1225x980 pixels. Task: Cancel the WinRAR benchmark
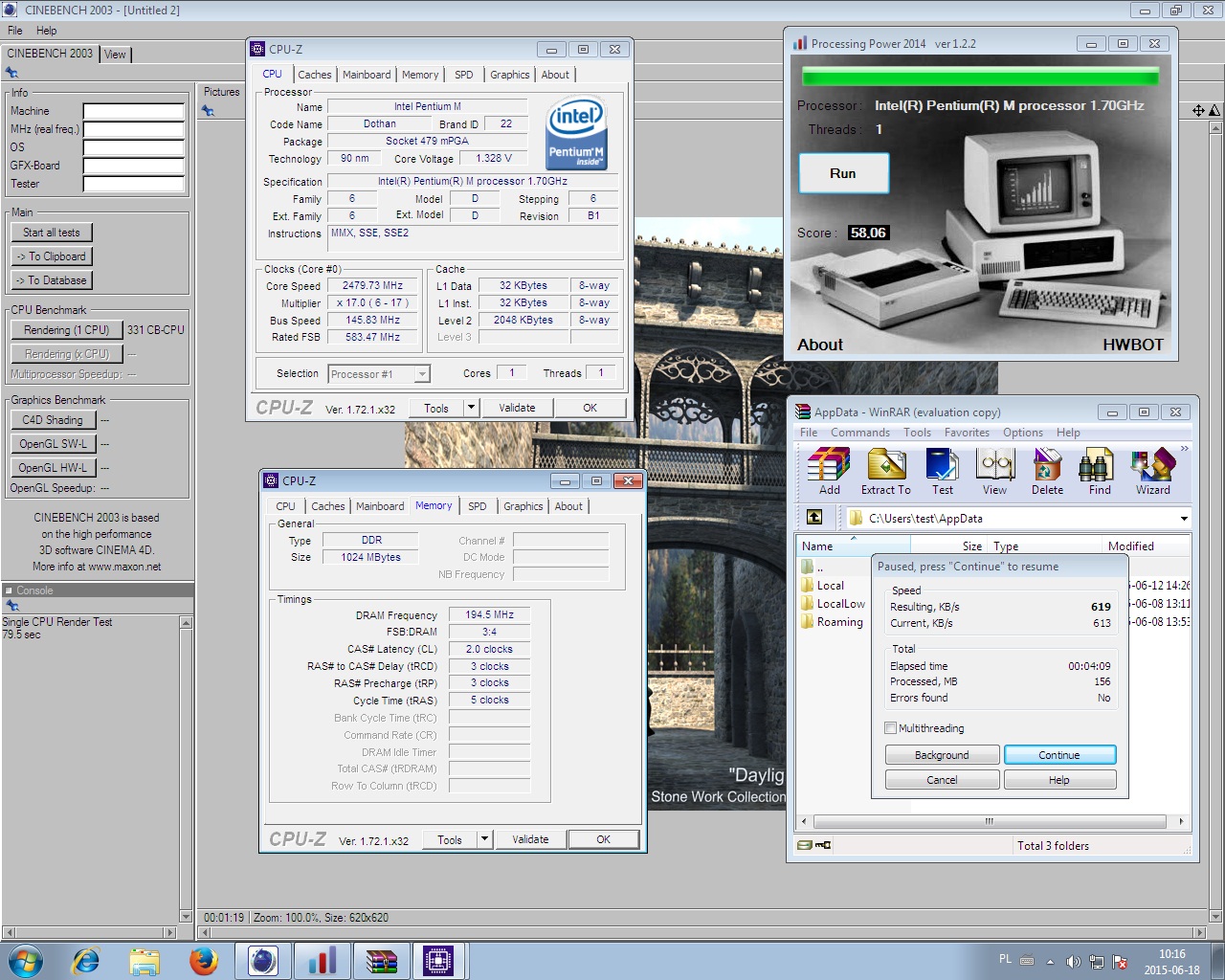[x=942, y=780]
